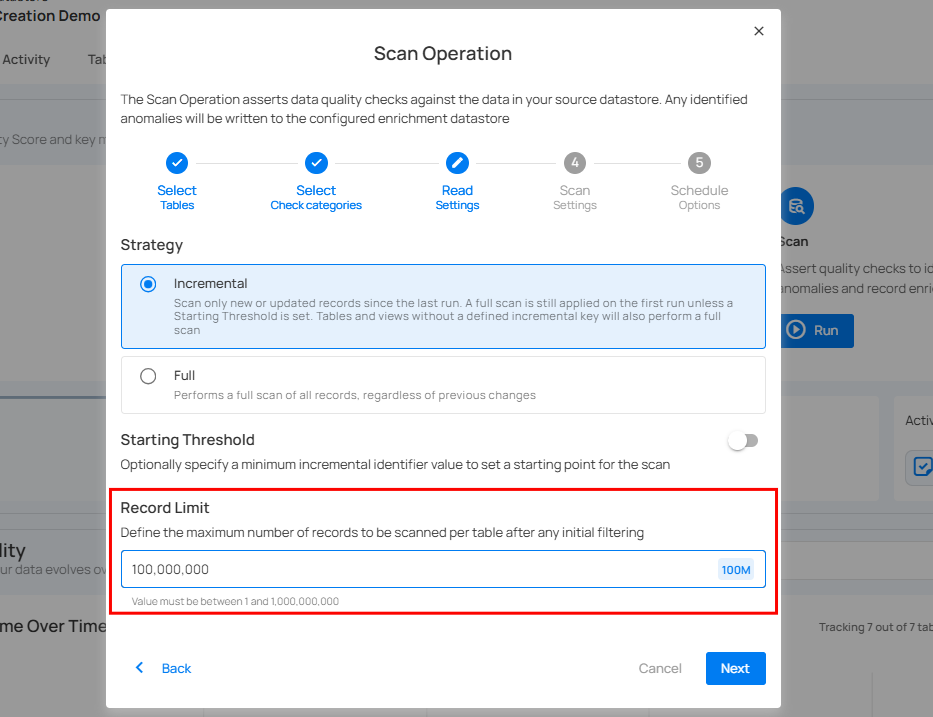933x717 pixels.
Task: Click the Read Settings pencil step icon
Action: click(x=457, y=163)
